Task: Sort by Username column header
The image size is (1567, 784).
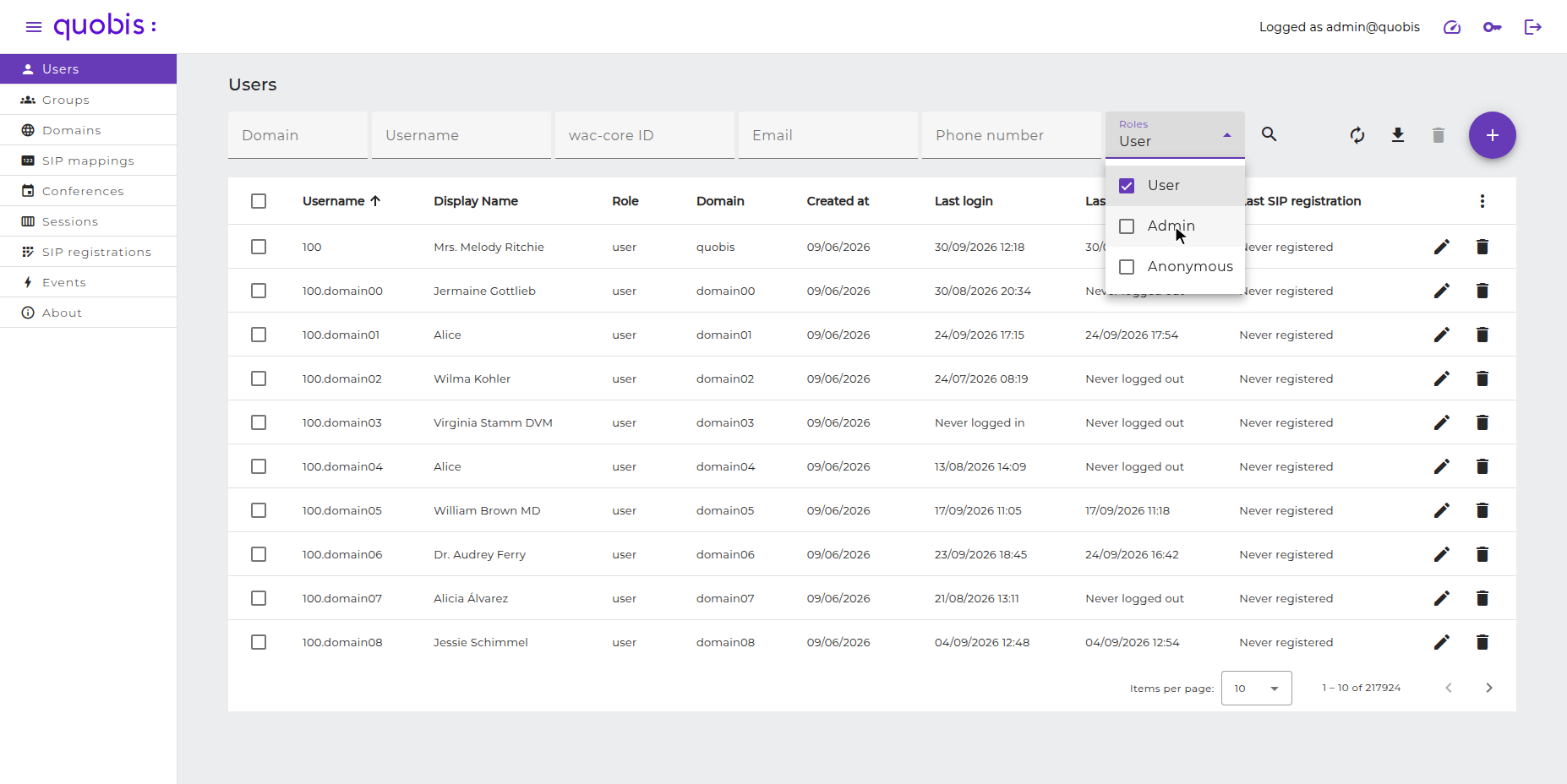Action: (x=341, y=201)
